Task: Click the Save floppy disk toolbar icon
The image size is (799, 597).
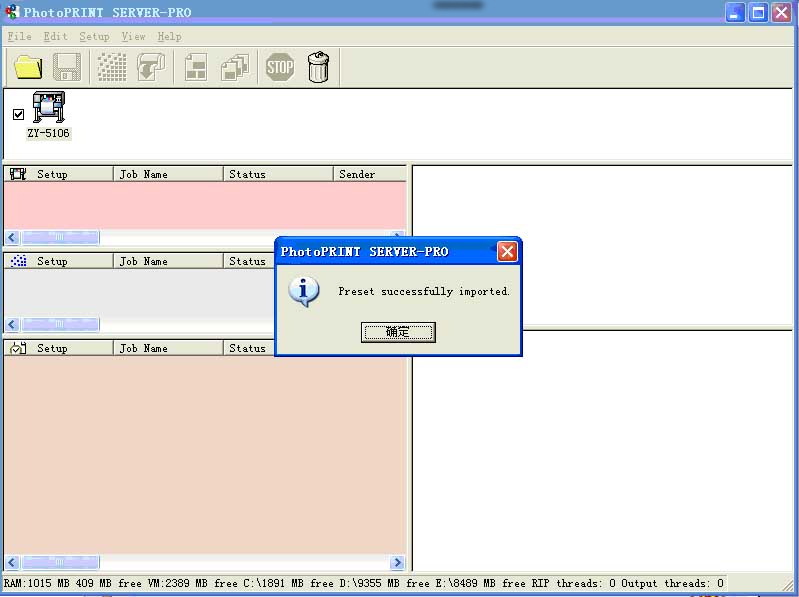Action: click(x=67, y=67)
